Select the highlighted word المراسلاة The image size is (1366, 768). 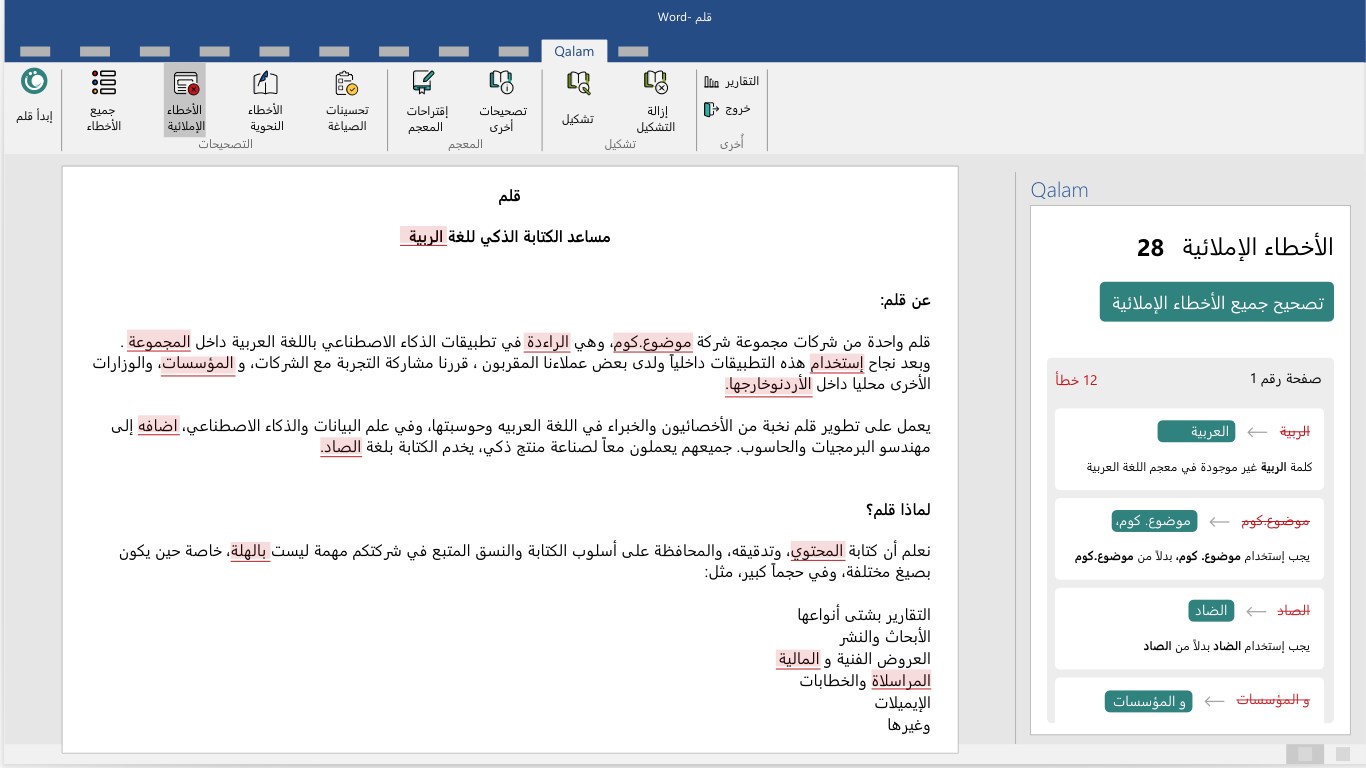(901, 680)
